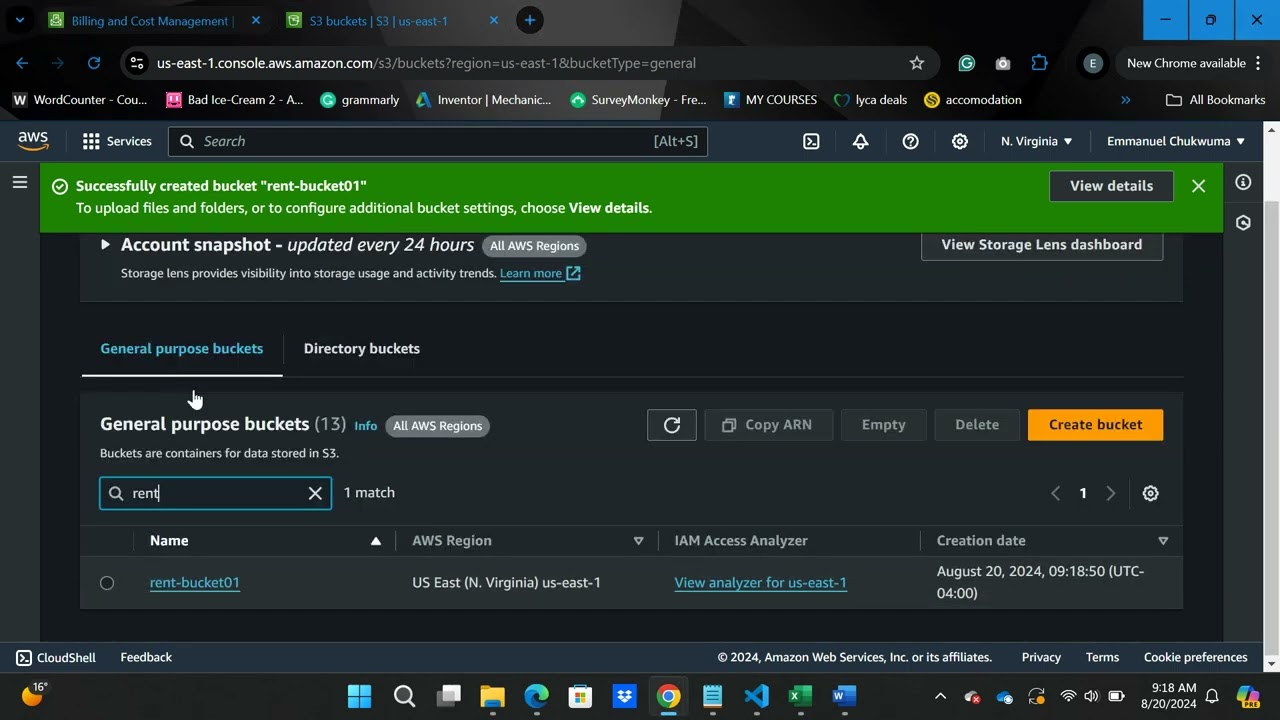The width and height of the screenshot is (1280, 720).
Task: Select the S3 buckets browser tab
Action: pos(391,20)
